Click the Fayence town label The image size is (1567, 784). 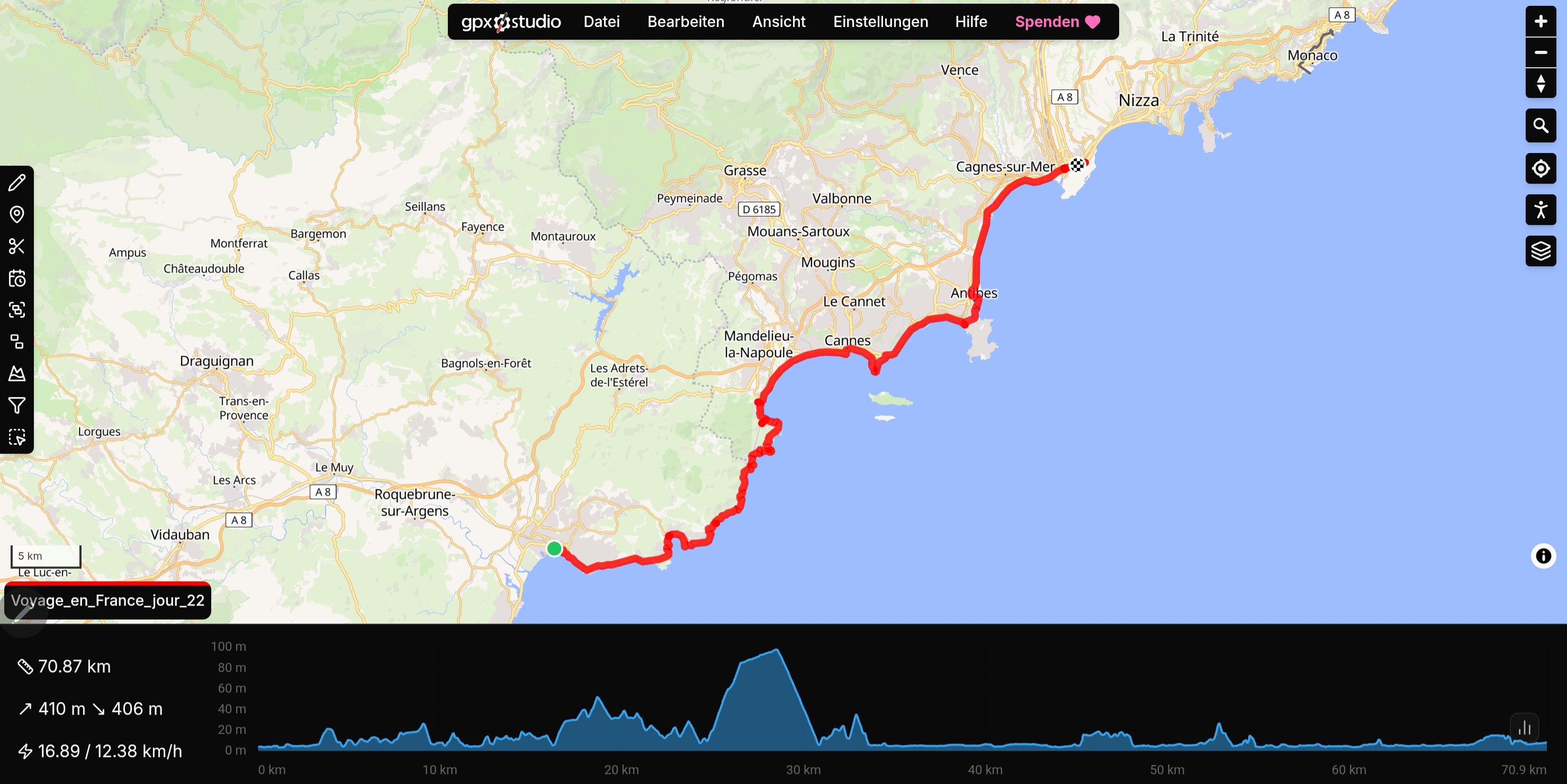click(482, 227)
